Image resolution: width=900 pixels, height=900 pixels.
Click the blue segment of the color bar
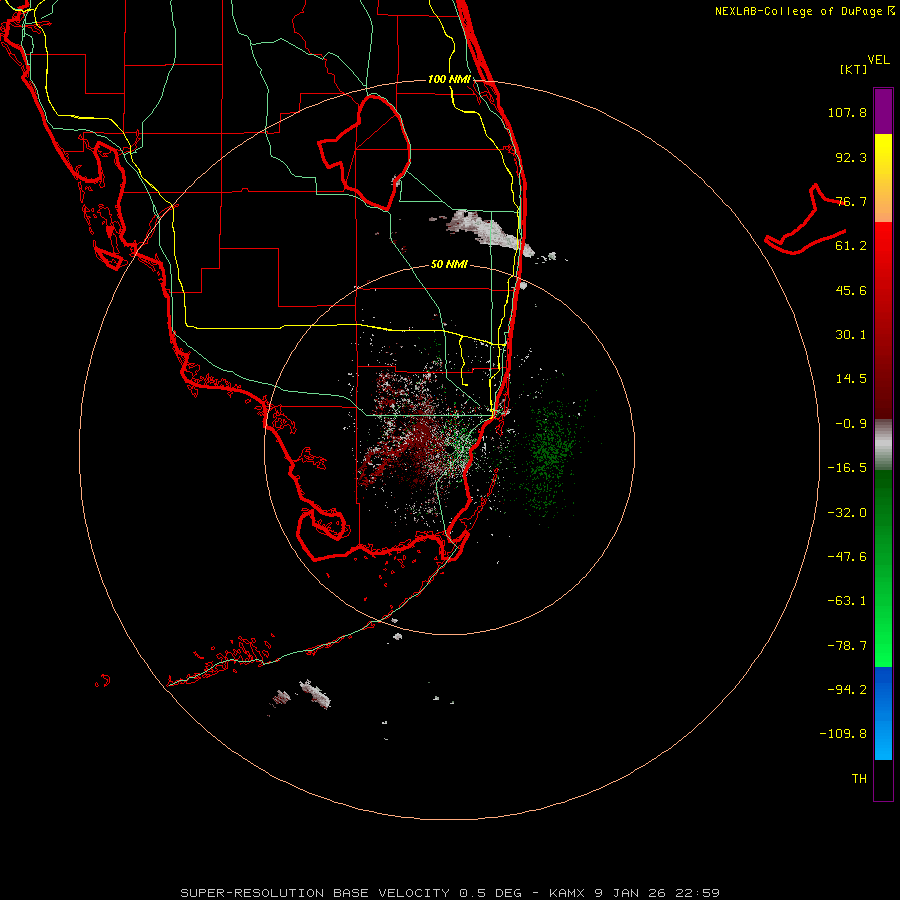point(883,713)
